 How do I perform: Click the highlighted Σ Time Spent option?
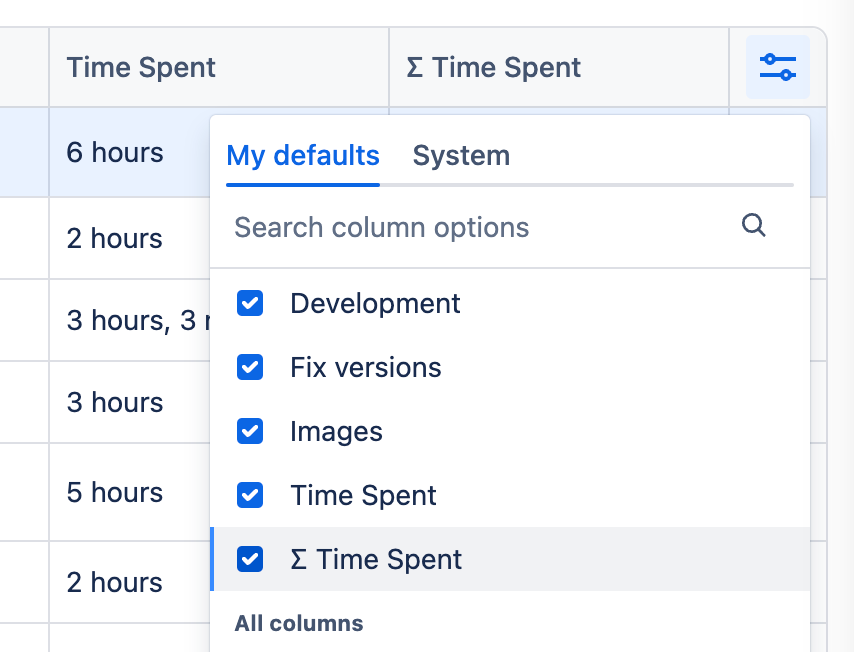point(376,559)
